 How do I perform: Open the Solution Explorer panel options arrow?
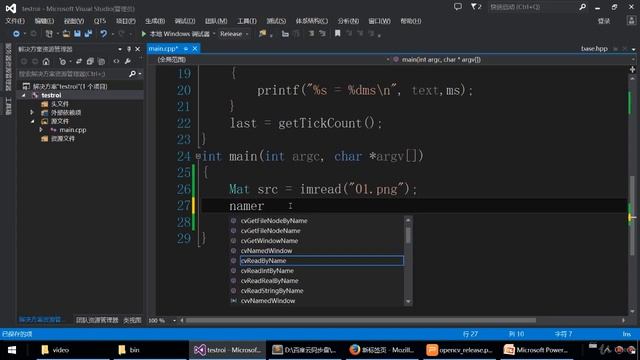120,49
